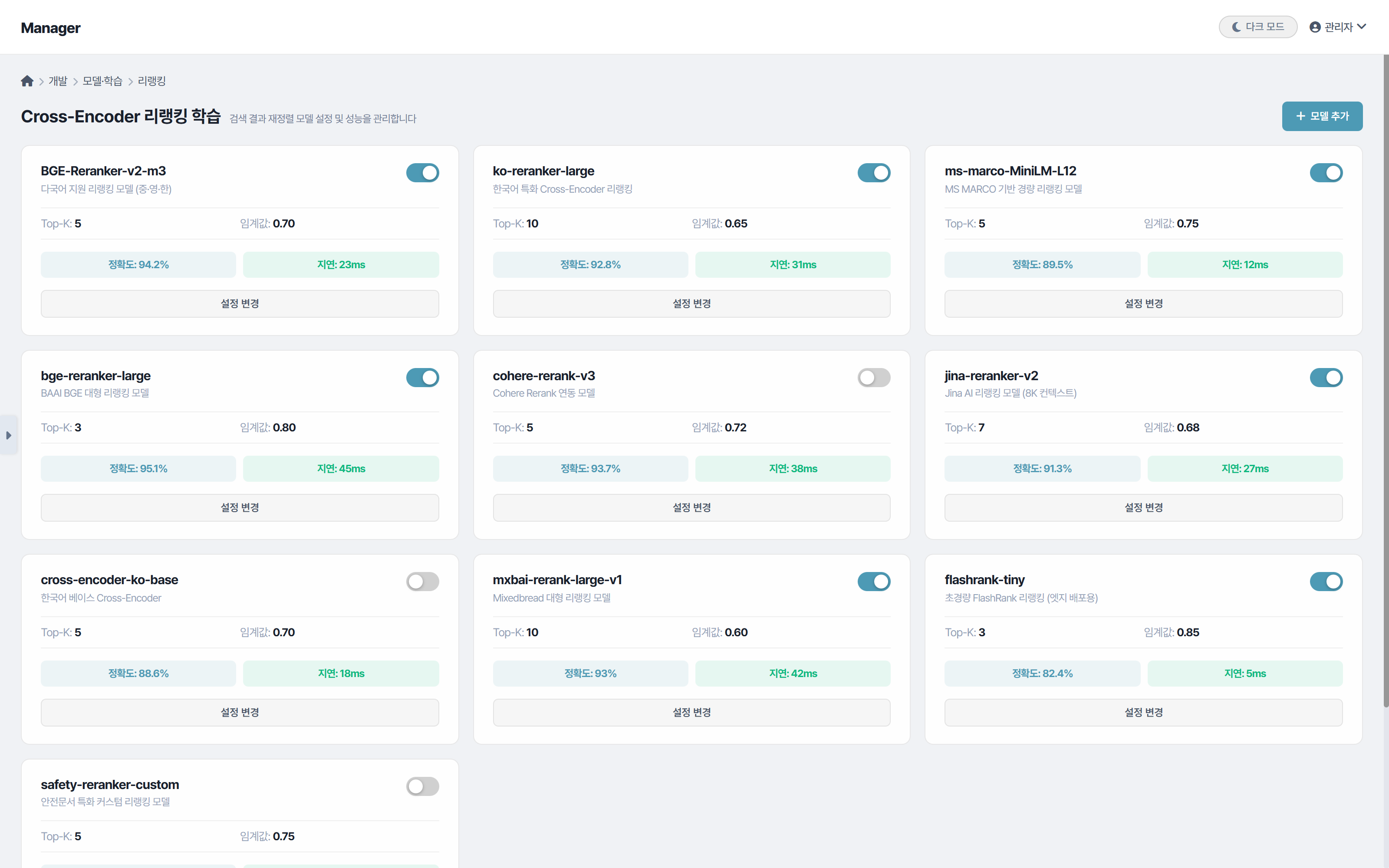The width and height of the screenshot is (1389, 868).
Task: Click the moon icon for dark mode
Action: (1236, 27)
